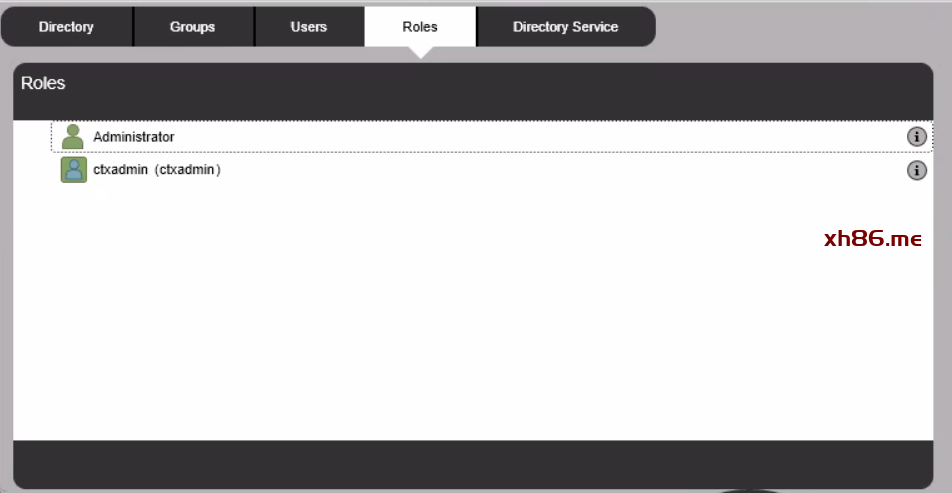Switch to the Directory tab
The image size is (952, 493).
coord(66,27)
